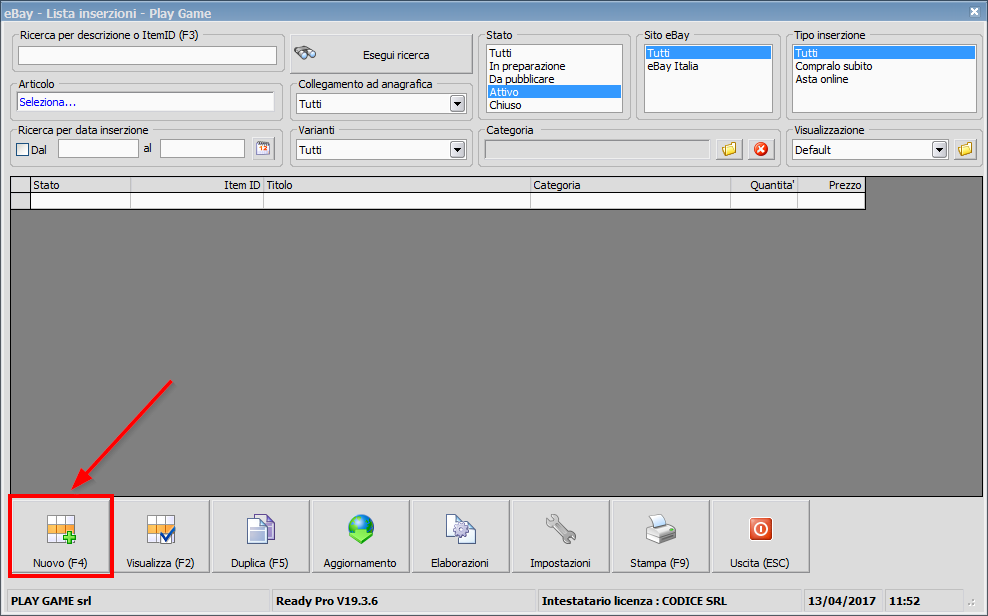Click the Categoria text field
This screenshot has height=616, width=988.
(597, 149)
